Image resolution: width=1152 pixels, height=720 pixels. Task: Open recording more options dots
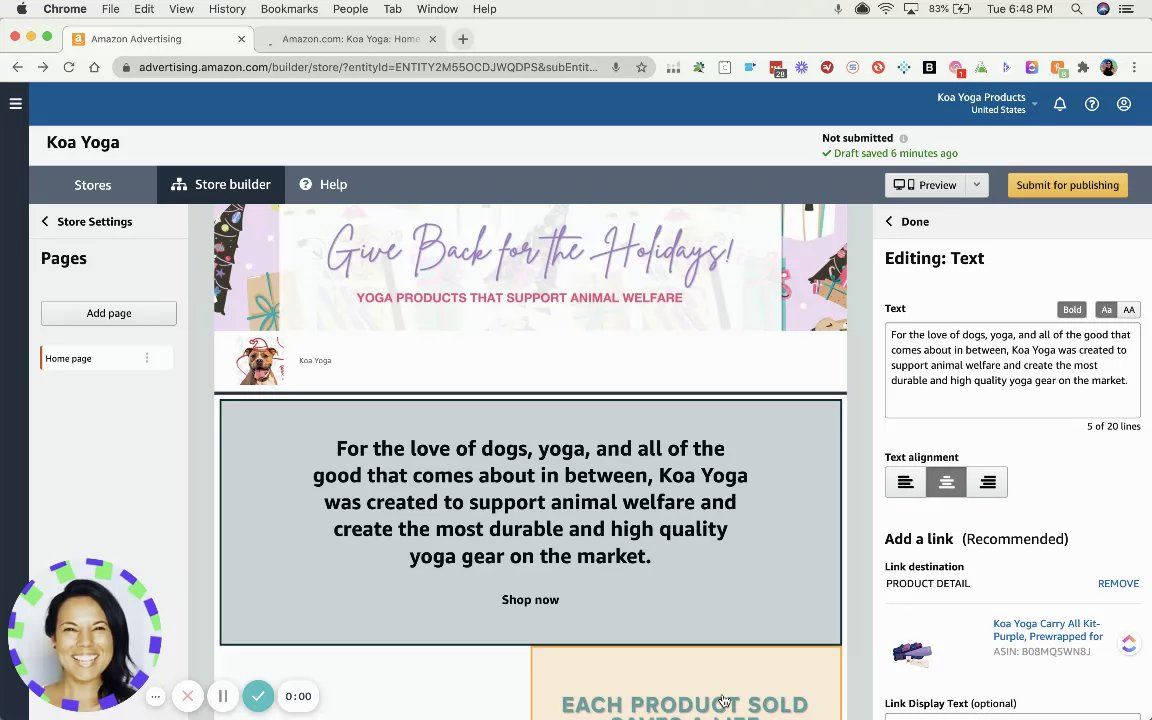(x=155, y=696)
